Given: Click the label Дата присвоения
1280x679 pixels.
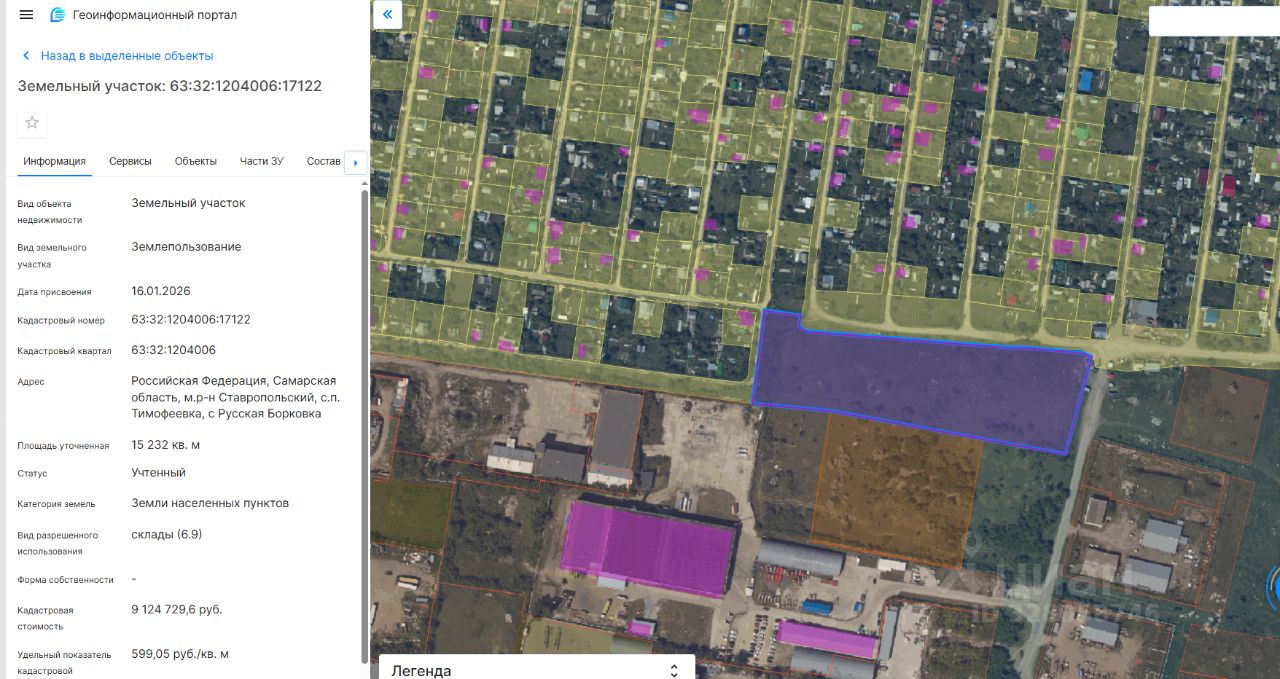Looking at the screenshot, I should [x=54, y=292].
